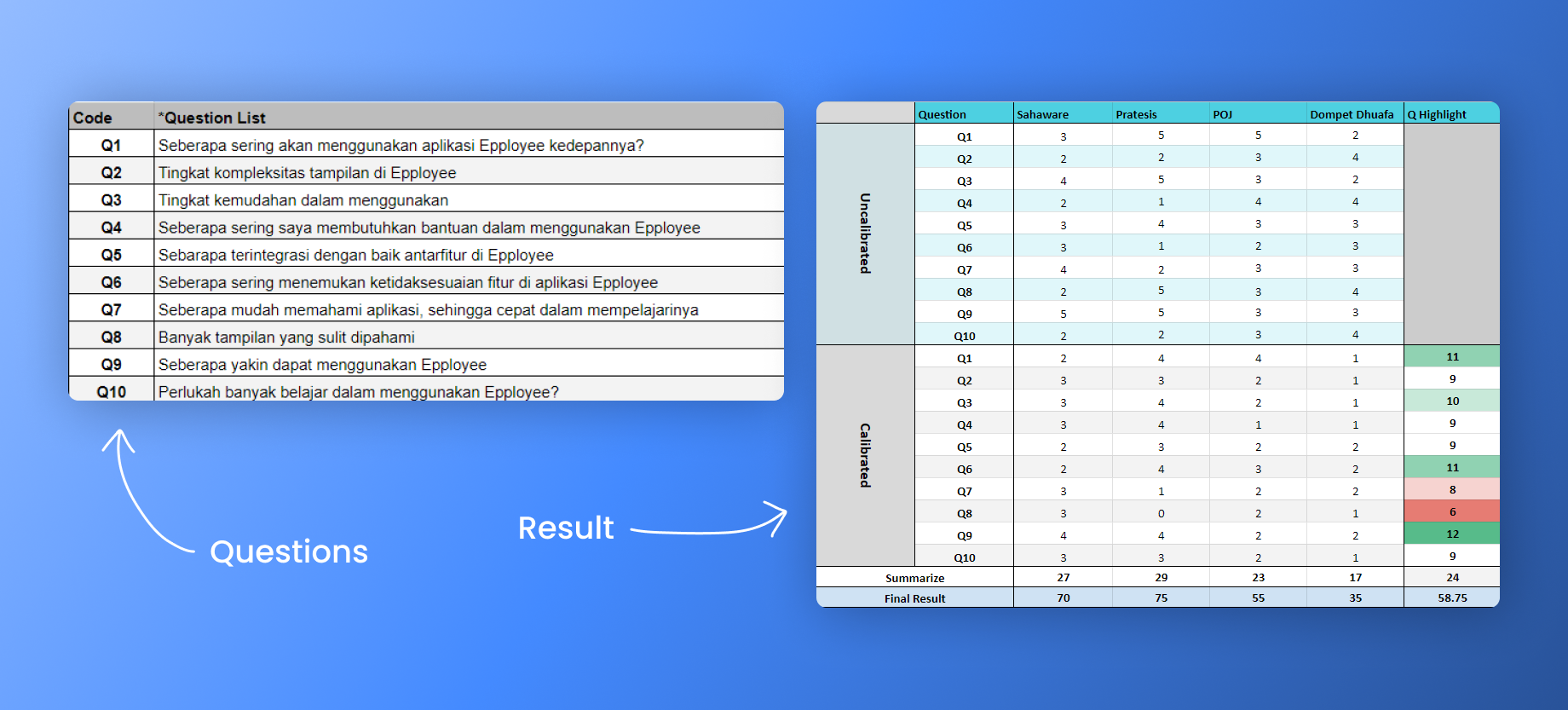This screenshot has height=710, width=1568.
Task: Select the Final Result row label
Action: pyautogui.click(x=914, y=598)
